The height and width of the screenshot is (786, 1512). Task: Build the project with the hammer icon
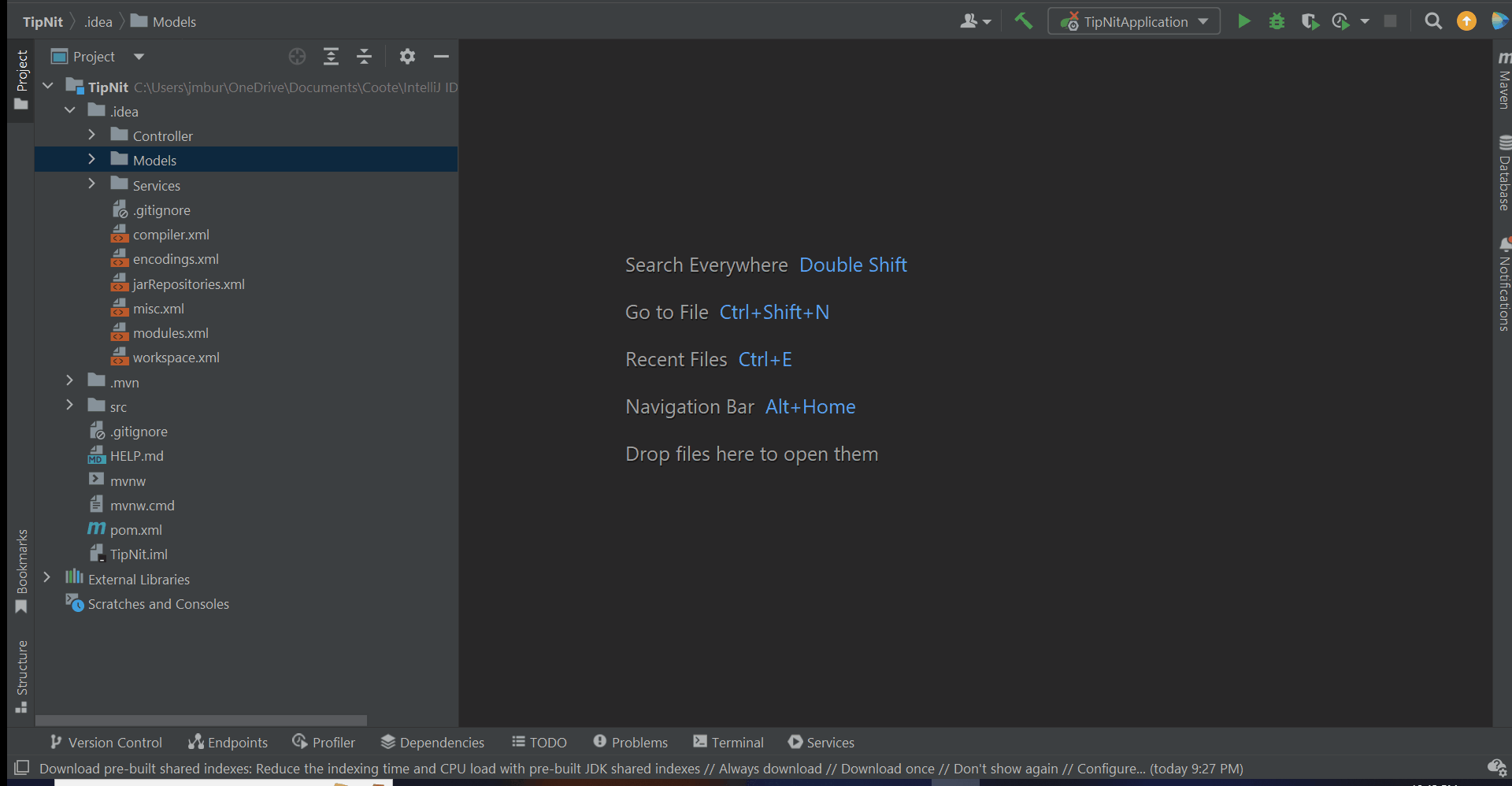[x=1024, y=21]
